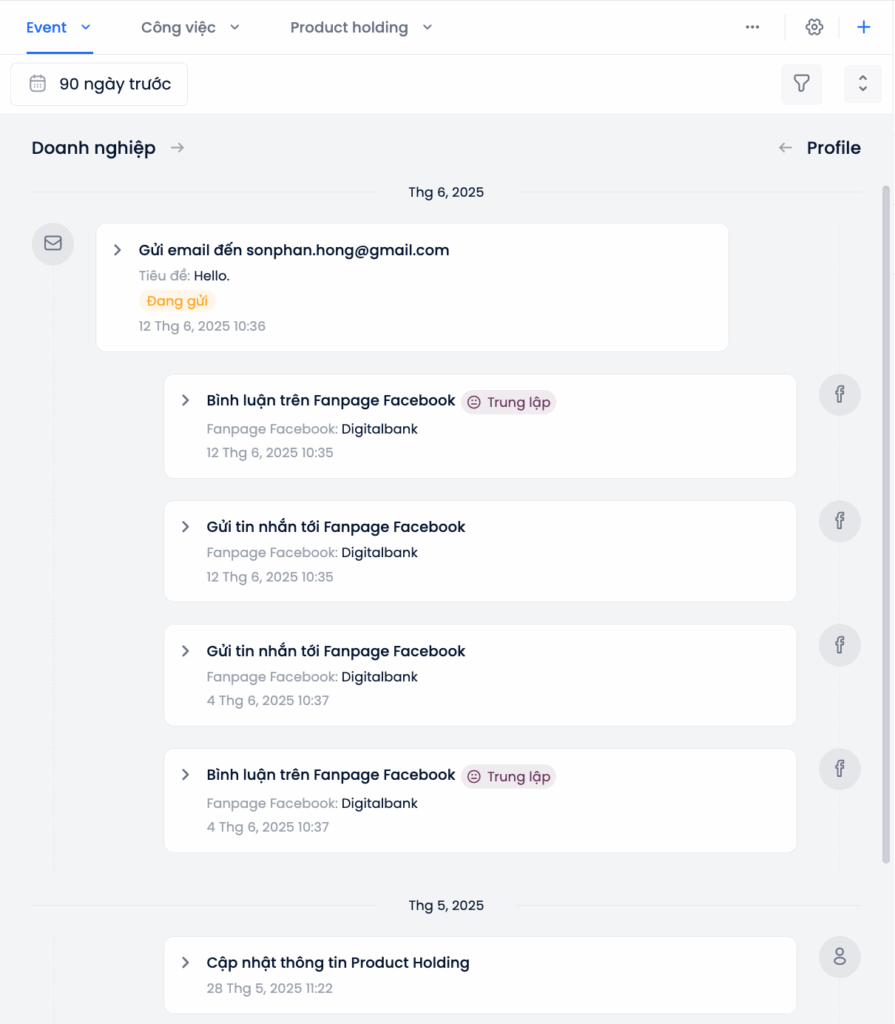895x1024 pixels.
Task: Click the email envelope timeline icon
Action: pyautogui.click(x=53, y=244)
